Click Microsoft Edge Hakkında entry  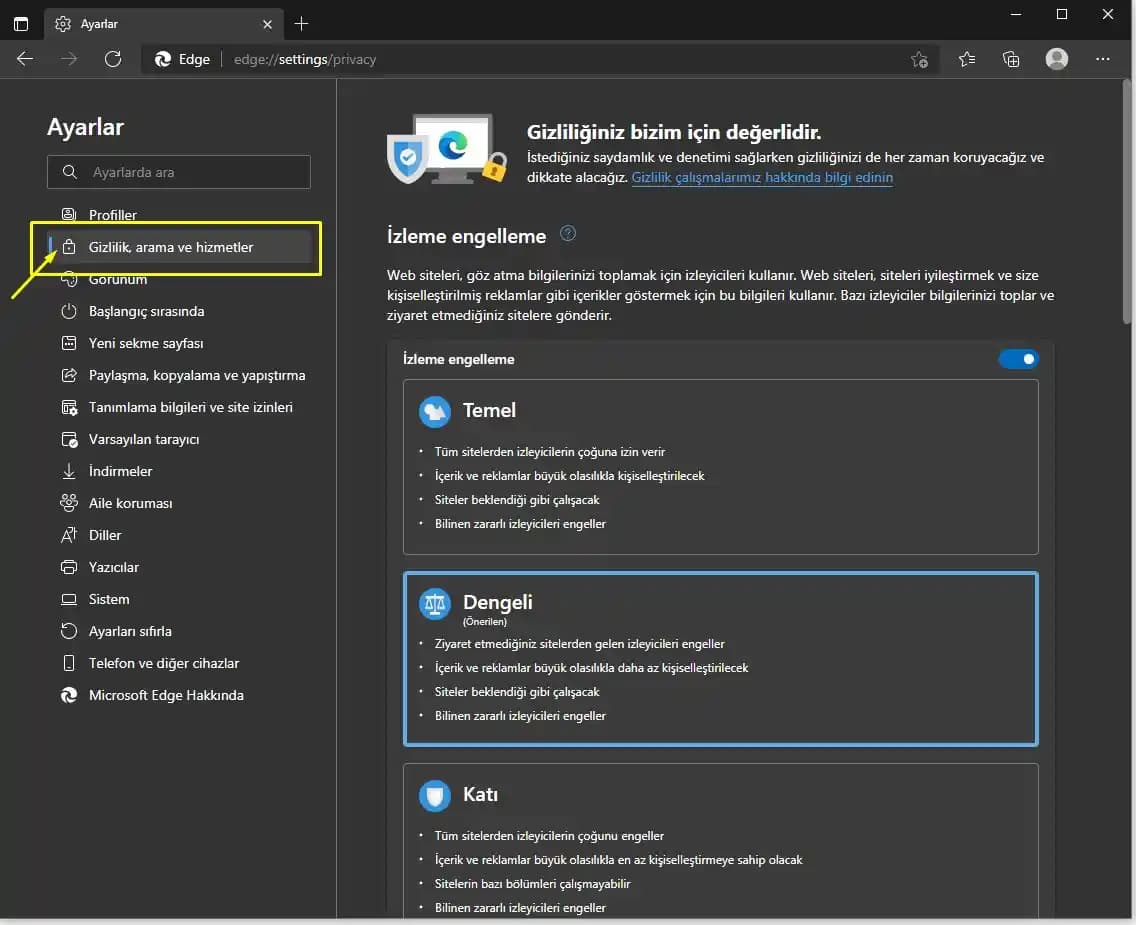(x=165, y=695)
